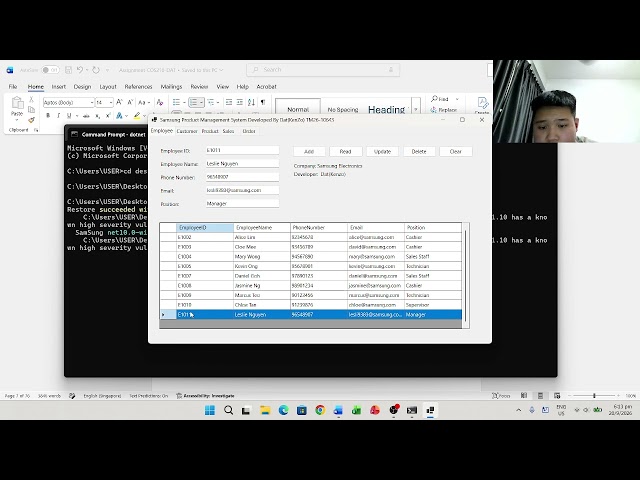Click Clear All Formatting icon
This screenshot has height=480, width=640.
[160, 102]
